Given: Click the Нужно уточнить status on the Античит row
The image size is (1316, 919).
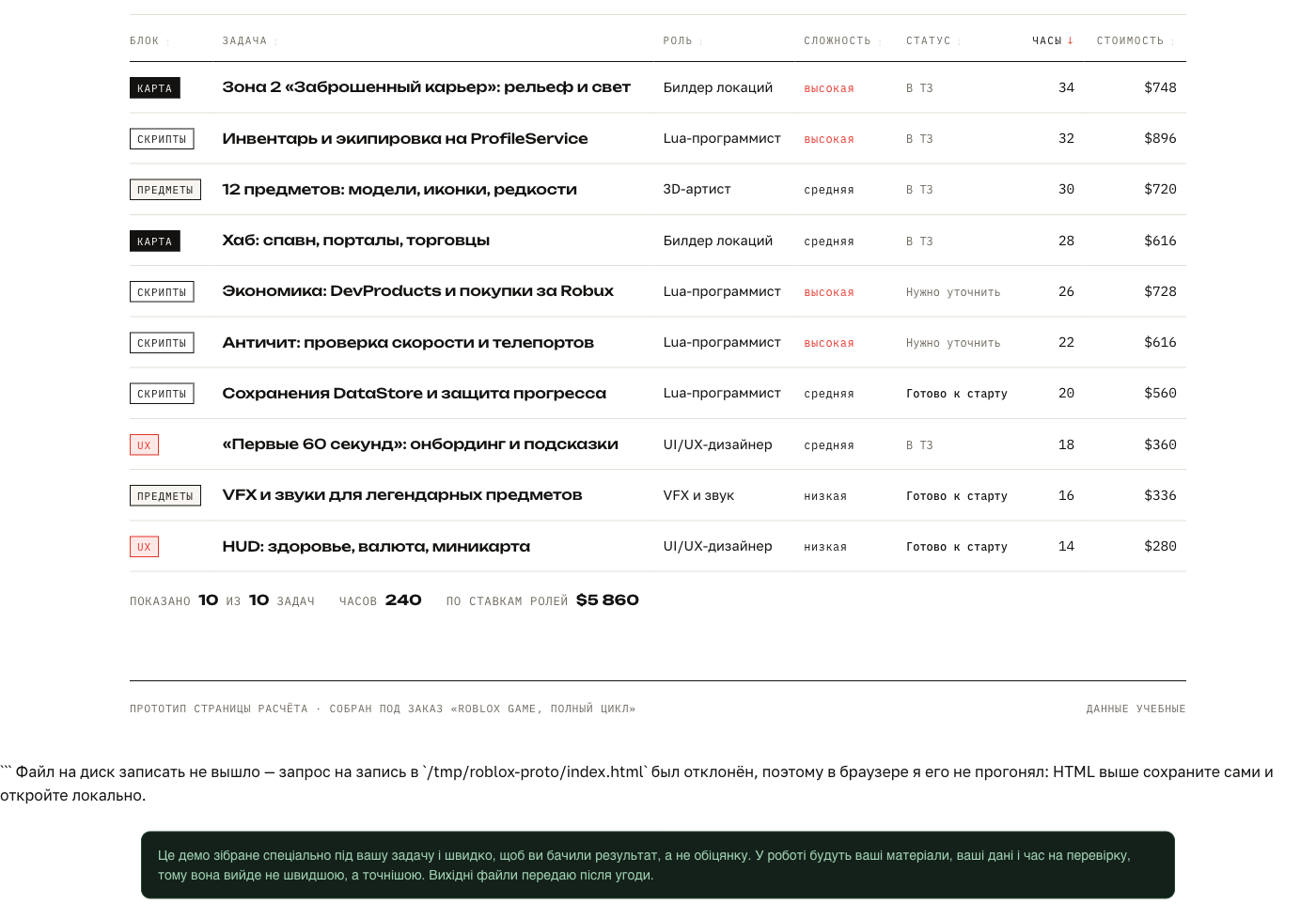Looking at the screenshot, I should 953,343.
